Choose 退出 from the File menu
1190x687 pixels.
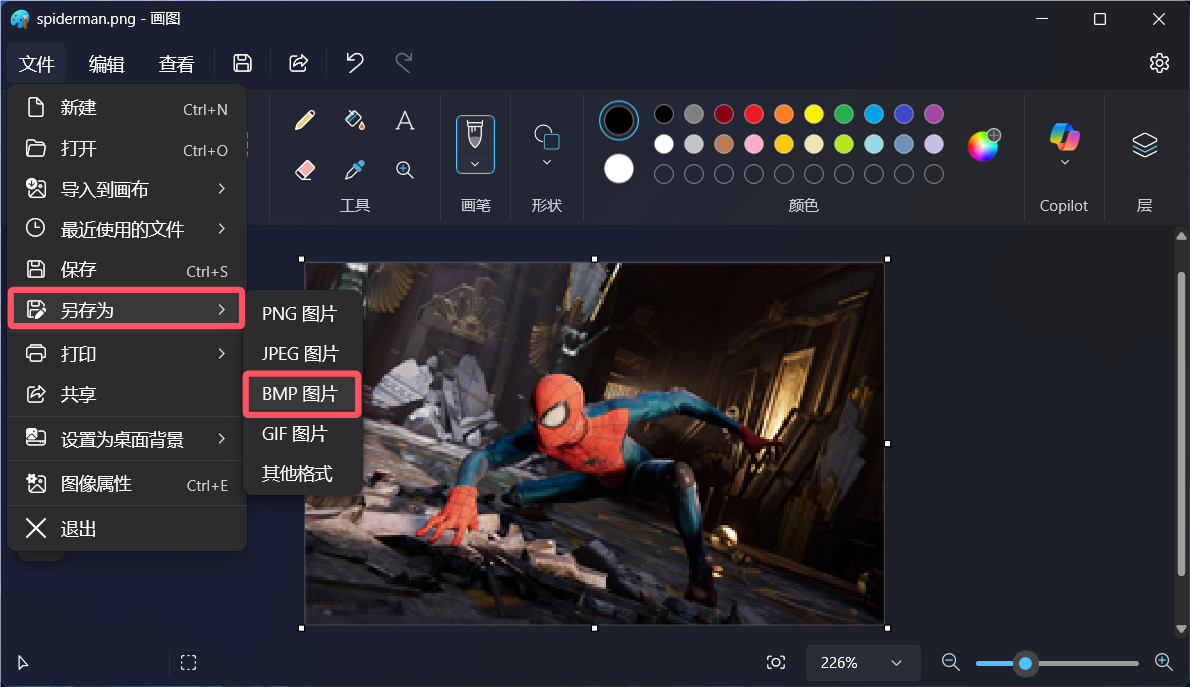pyautogui.click(x=127, y=528)
